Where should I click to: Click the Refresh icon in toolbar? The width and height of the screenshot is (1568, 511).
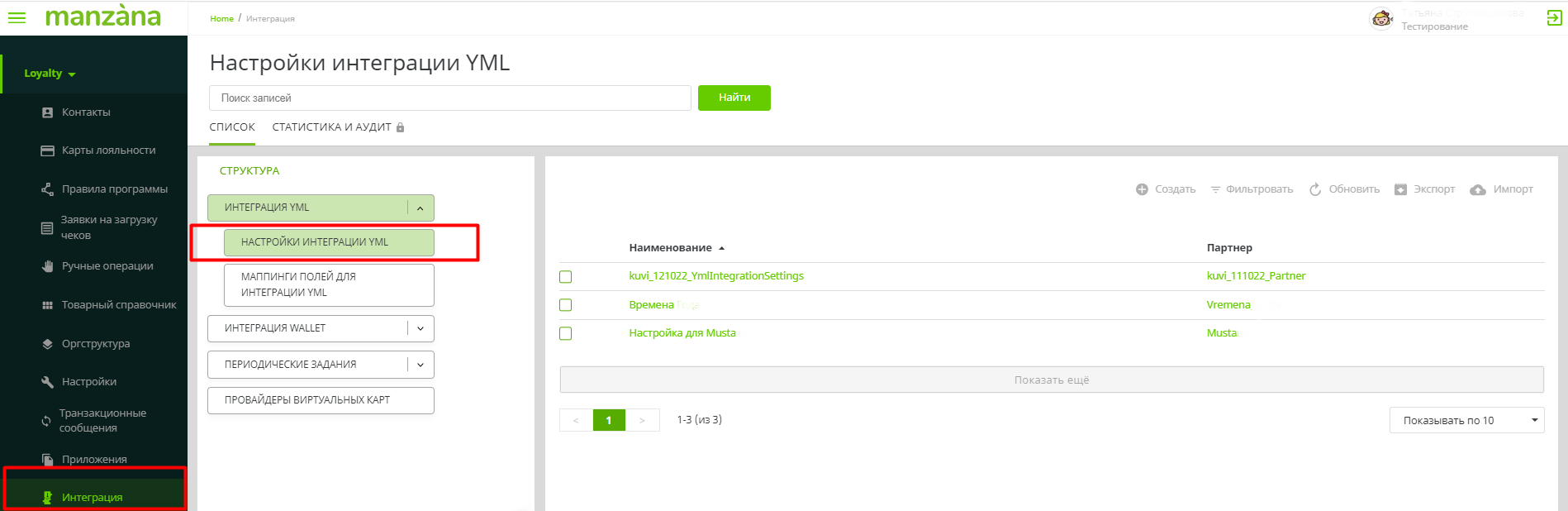pos(1314,189)
